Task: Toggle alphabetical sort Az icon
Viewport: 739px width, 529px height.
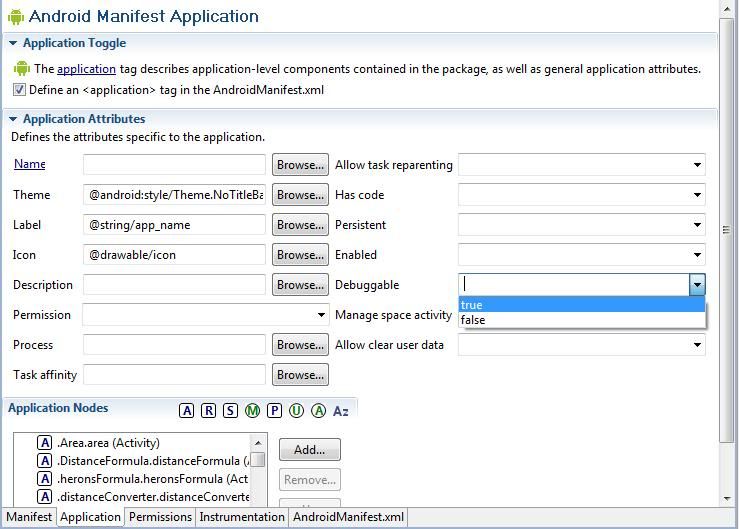Action: (x=341, y=411)
